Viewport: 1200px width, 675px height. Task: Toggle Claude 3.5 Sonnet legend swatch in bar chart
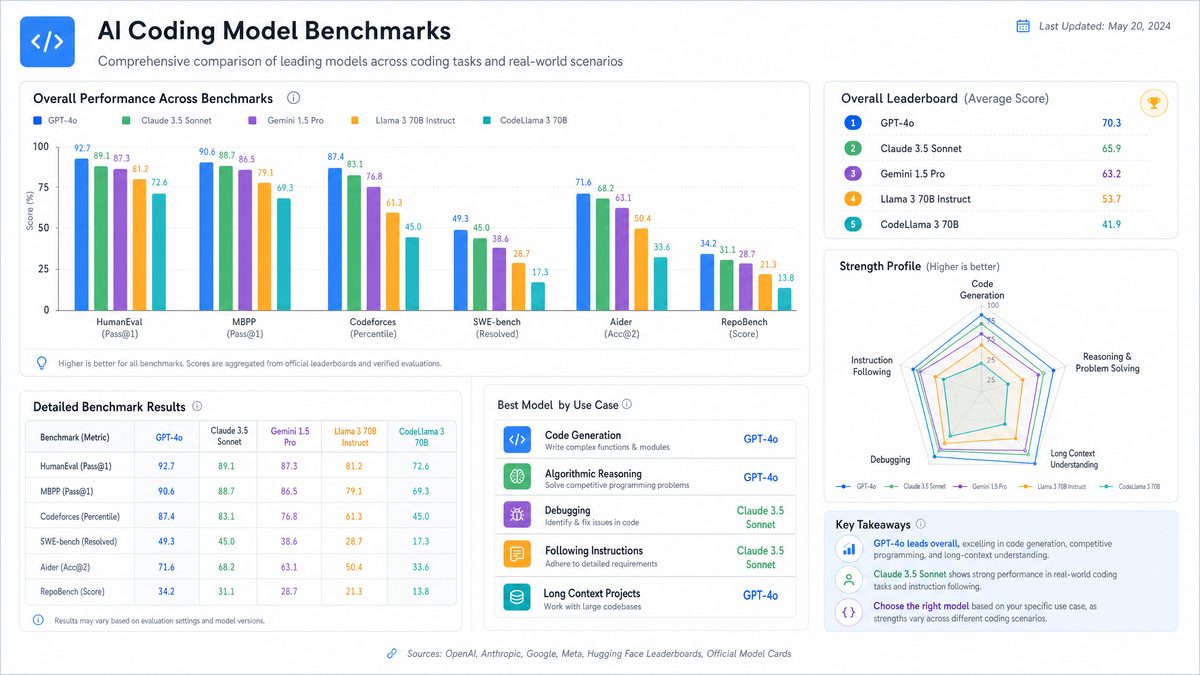click(x=127, y=120)
